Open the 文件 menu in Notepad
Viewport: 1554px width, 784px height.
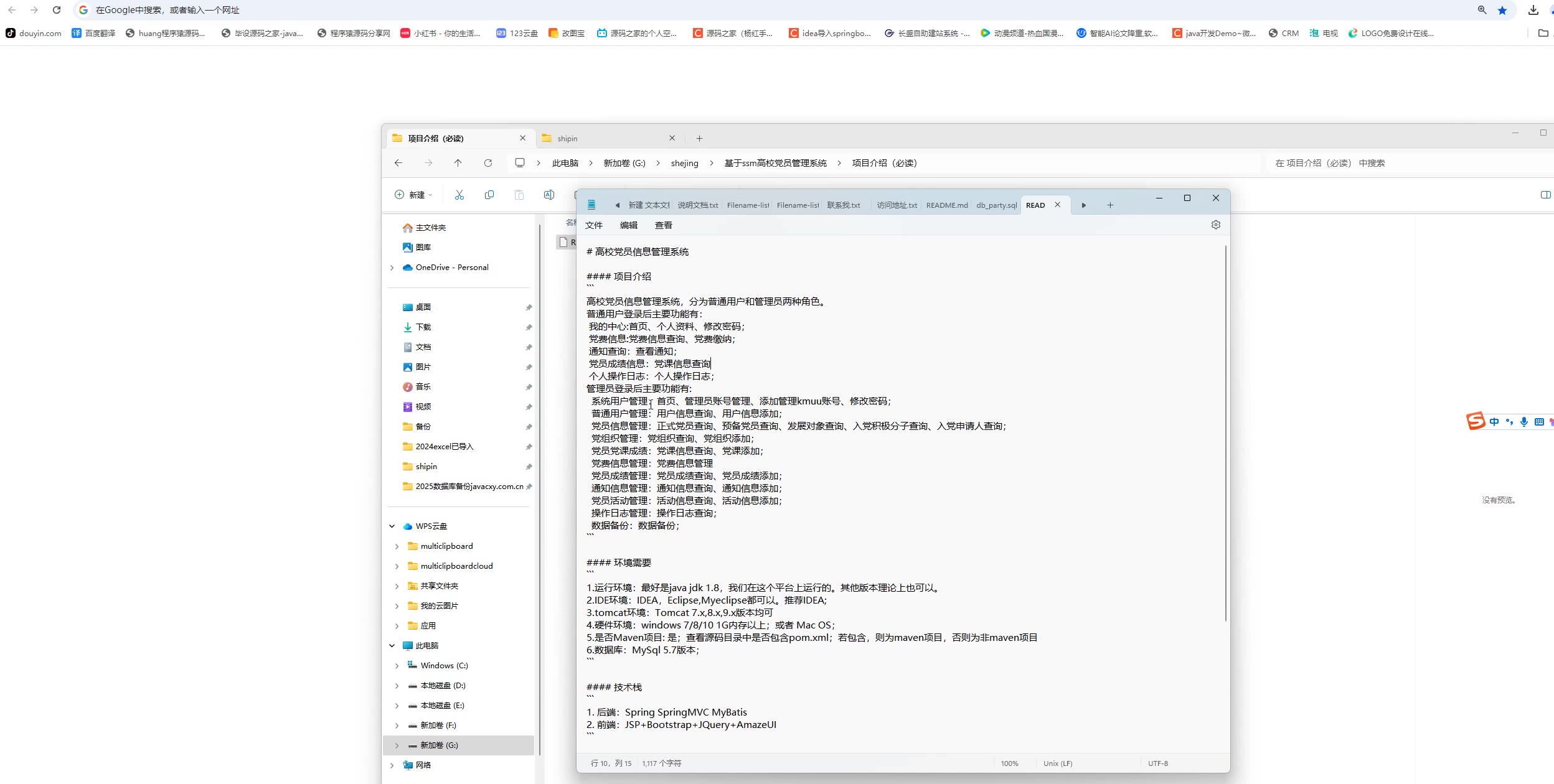(x=594, y=225)
